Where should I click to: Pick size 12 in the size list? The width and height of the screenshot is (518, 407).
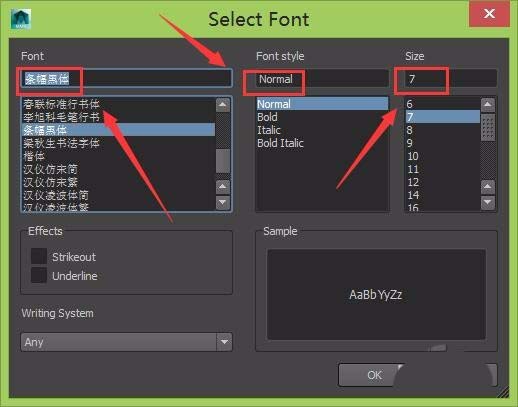pyautogui.click(x=443, y=182)
